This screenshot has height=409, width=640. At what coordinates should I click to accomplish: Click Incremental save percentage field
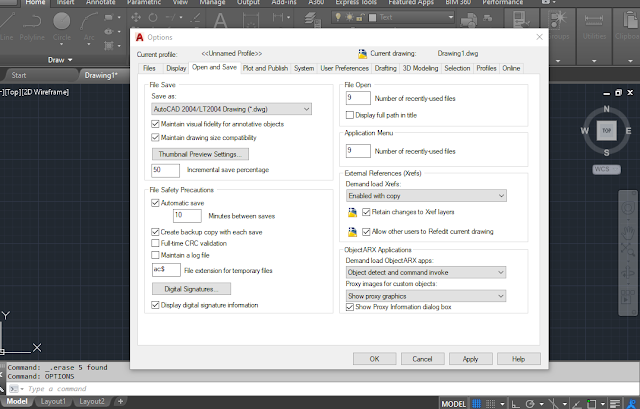pyautogui.click(x=165, y=170)
